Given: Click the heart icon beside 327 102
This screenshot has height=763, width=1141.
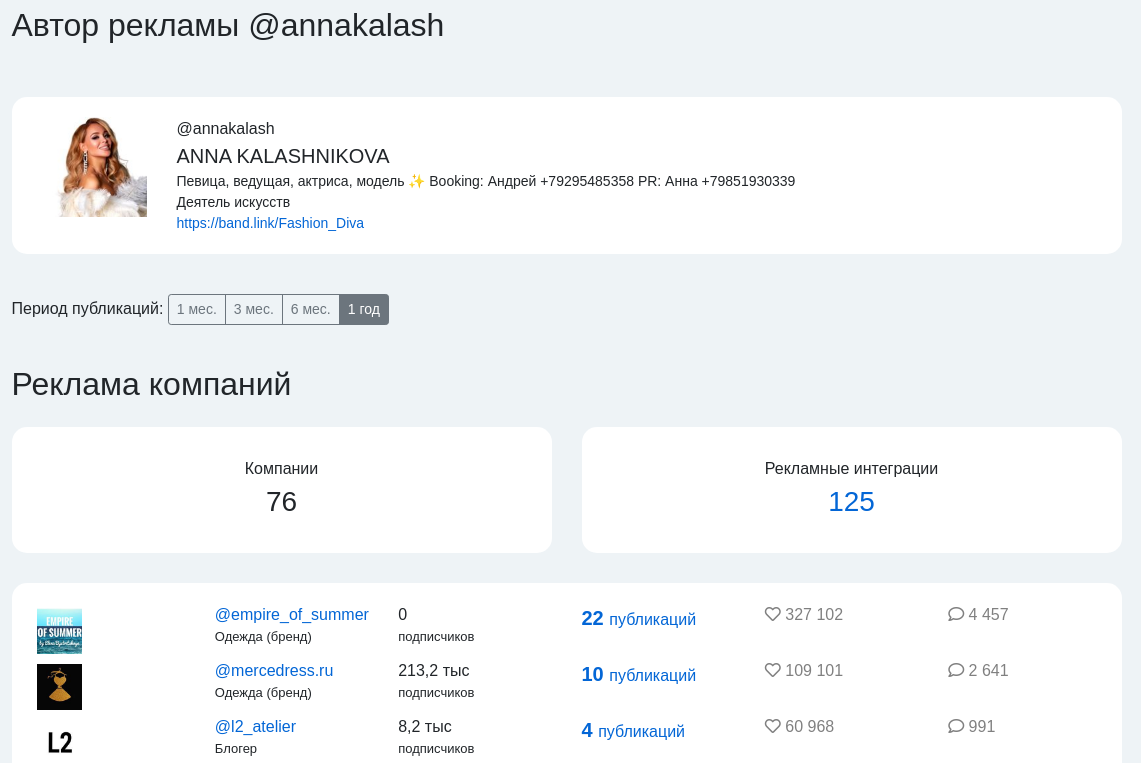Looking at the screenshot, I should tap(773, 614).
